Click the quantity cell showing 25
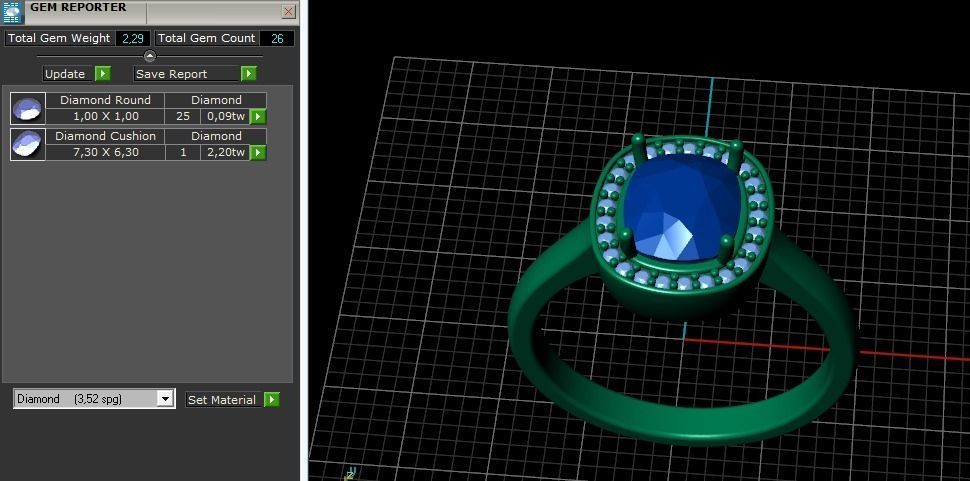The image size is (970, 481). tap(182, 116)
